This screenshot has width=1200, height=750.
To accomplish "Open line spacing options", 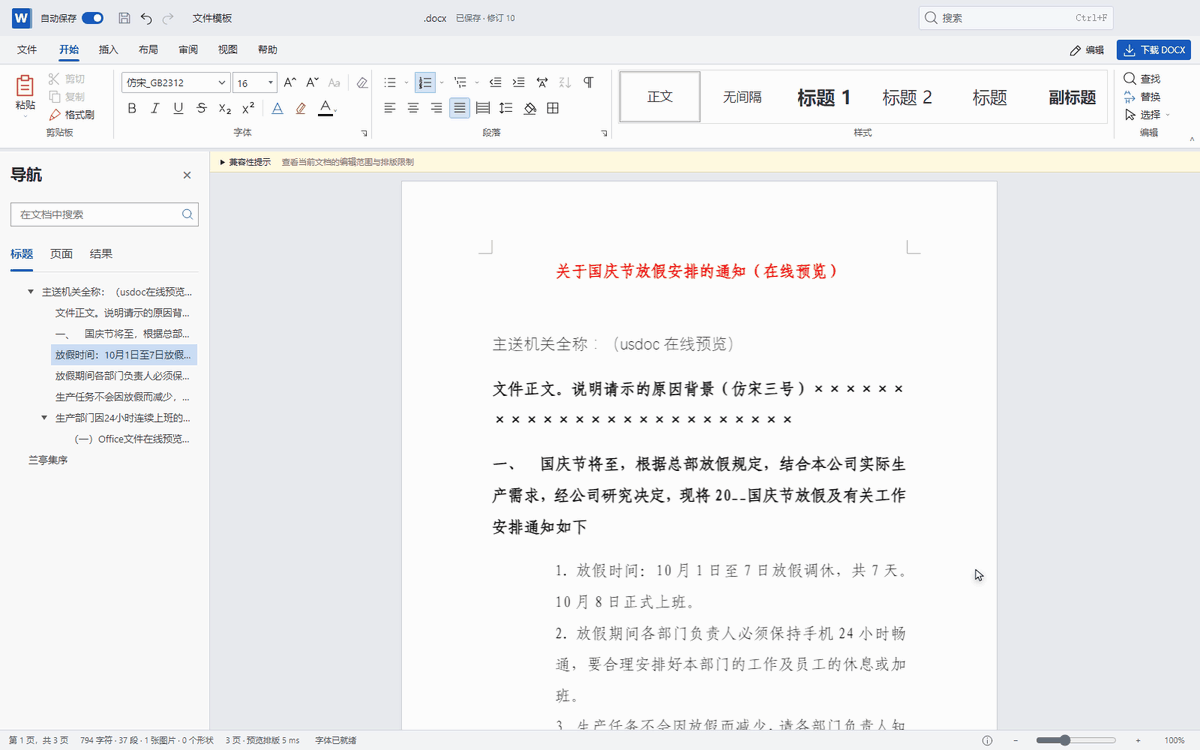I will pyautogui.click(x=506, y=108).
